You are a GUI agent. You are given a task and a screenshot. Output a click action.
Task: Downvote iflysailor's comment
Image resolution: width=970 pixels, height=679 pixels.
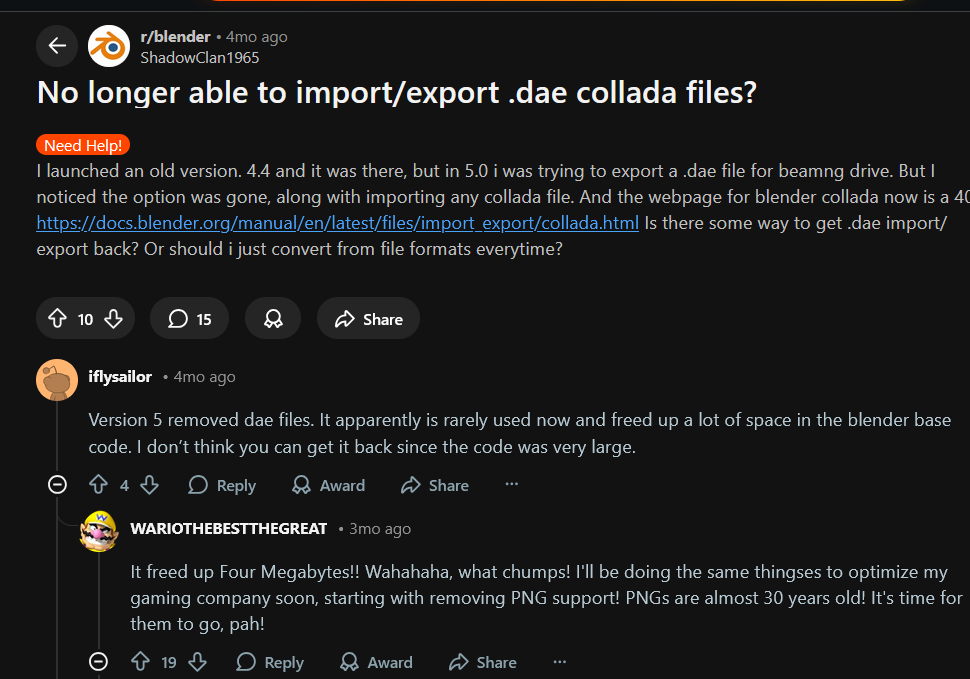coord(149,485)
